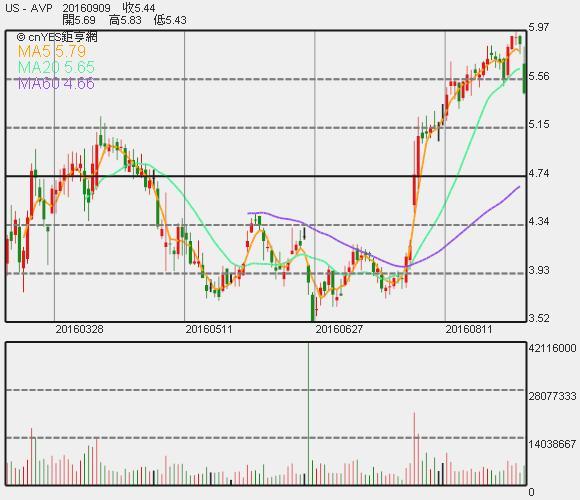Click the MA5 5.79 legend label

[x=52, y=51]
